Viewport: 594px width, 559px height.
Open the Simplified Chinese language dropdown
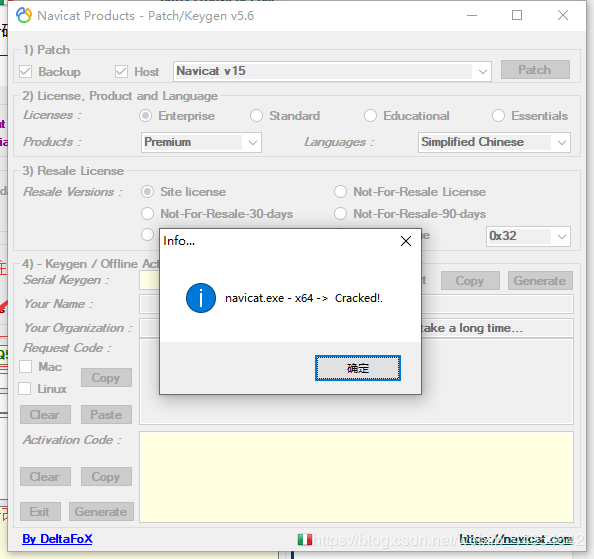pyautogui.click(x=494, y=142)
